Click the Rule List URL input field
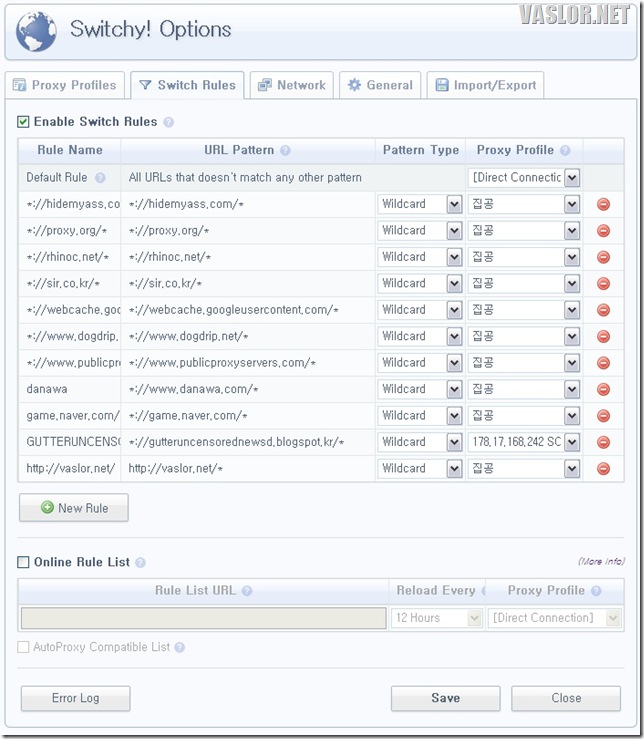Screen dimensions: 644x739 [203, 618]
